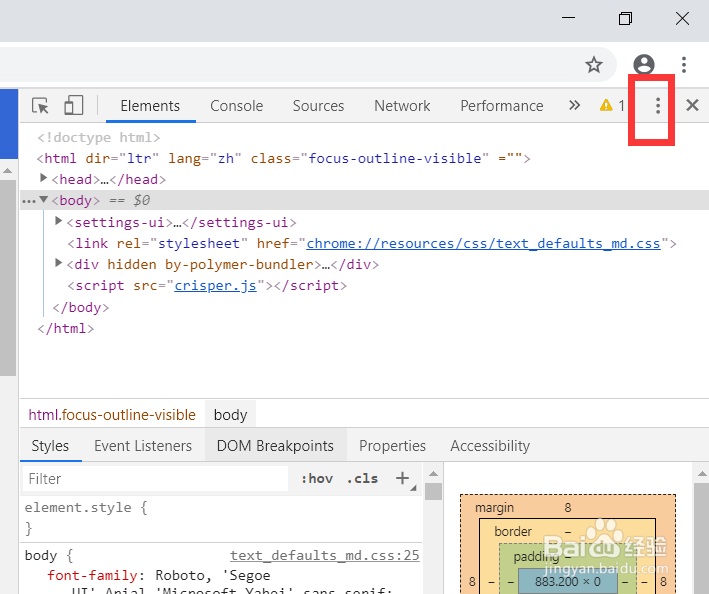Open the ellipsis actions for body node
Screen dimensions: 709x594
[28, 201]
